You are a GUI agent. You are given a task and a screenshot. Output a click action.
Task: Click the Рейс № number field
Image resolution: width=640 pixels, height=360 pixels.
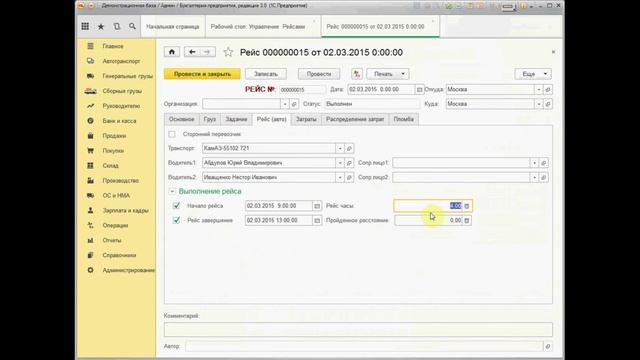(x=302, y=90)
